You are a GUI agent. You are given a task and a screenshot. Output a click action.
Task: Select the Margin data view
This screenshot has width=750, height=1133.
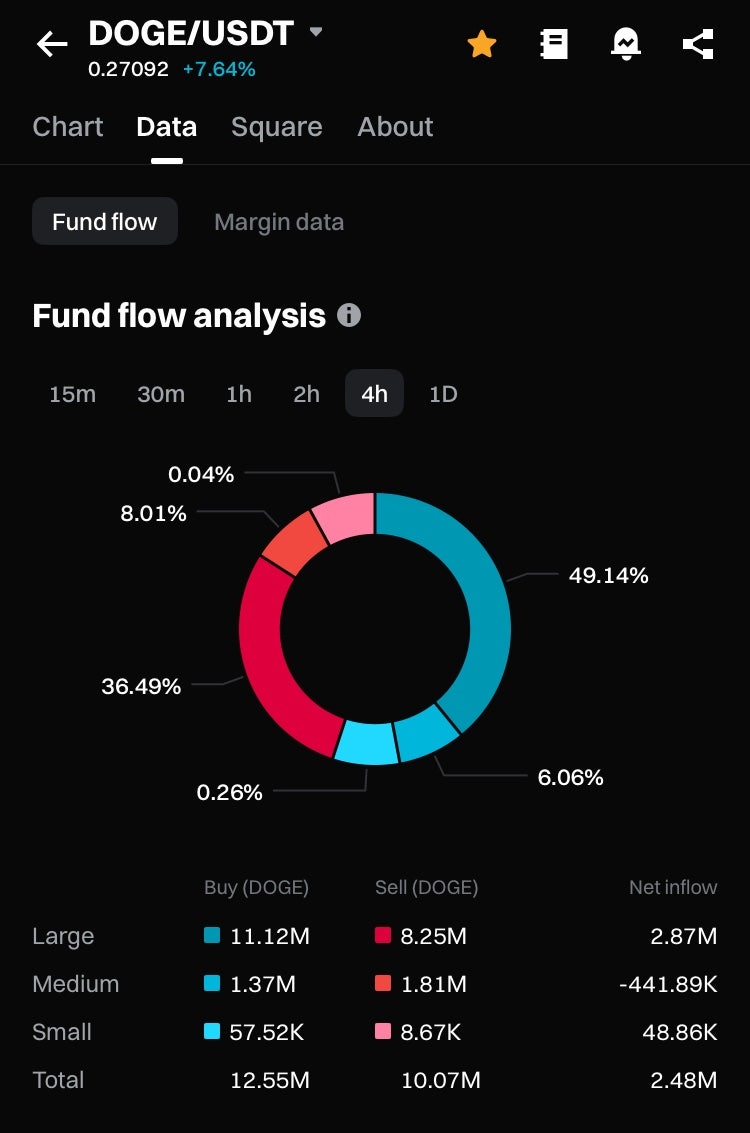(x=279, y=222)
